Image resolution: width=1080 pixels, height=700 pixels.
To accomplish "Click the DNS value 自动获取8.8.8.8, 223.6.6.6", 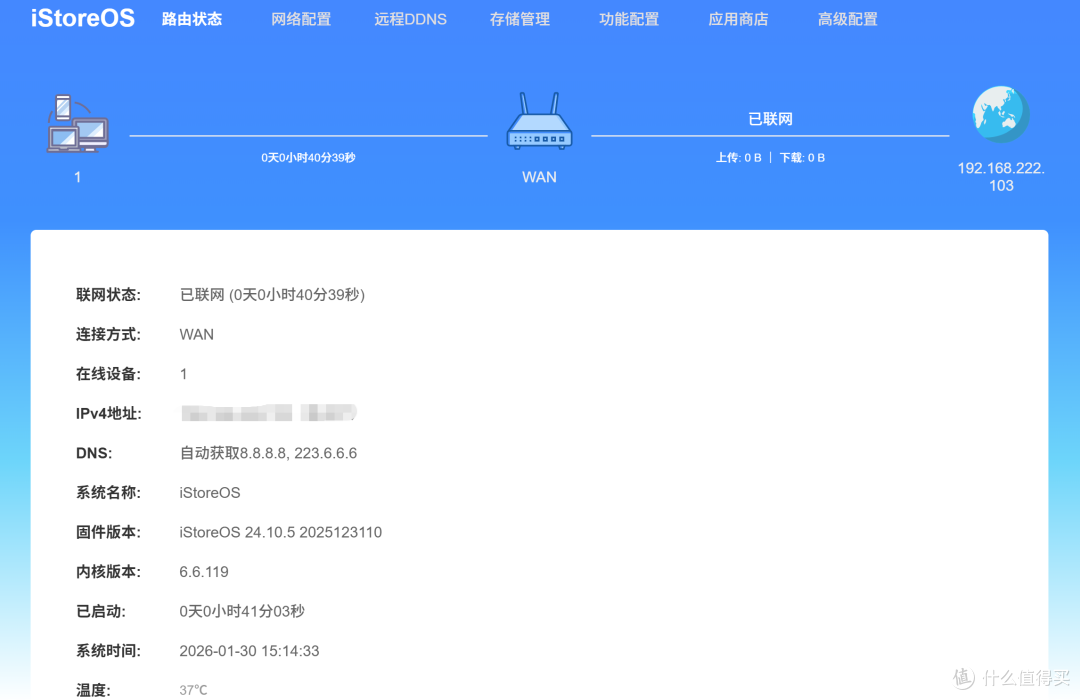I will pyautogui.click(x=268, y=453).
